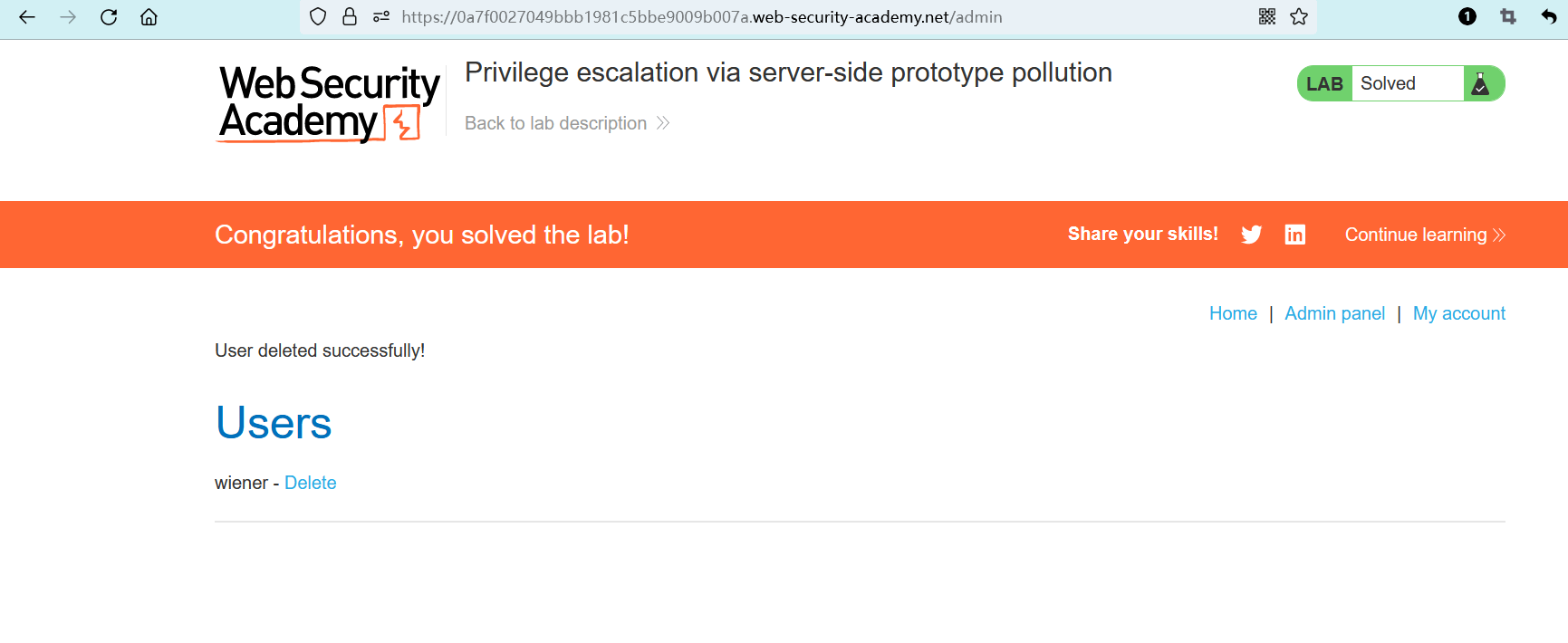Bookmark this page with the star icon

click(1299, 17)
